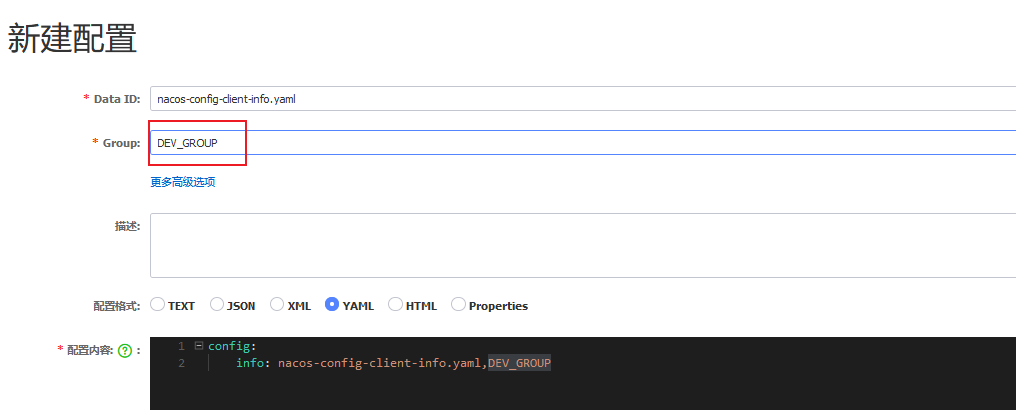Click into the Group input field
Viewport: 1016px width, 410px height.
pos(580,143)
